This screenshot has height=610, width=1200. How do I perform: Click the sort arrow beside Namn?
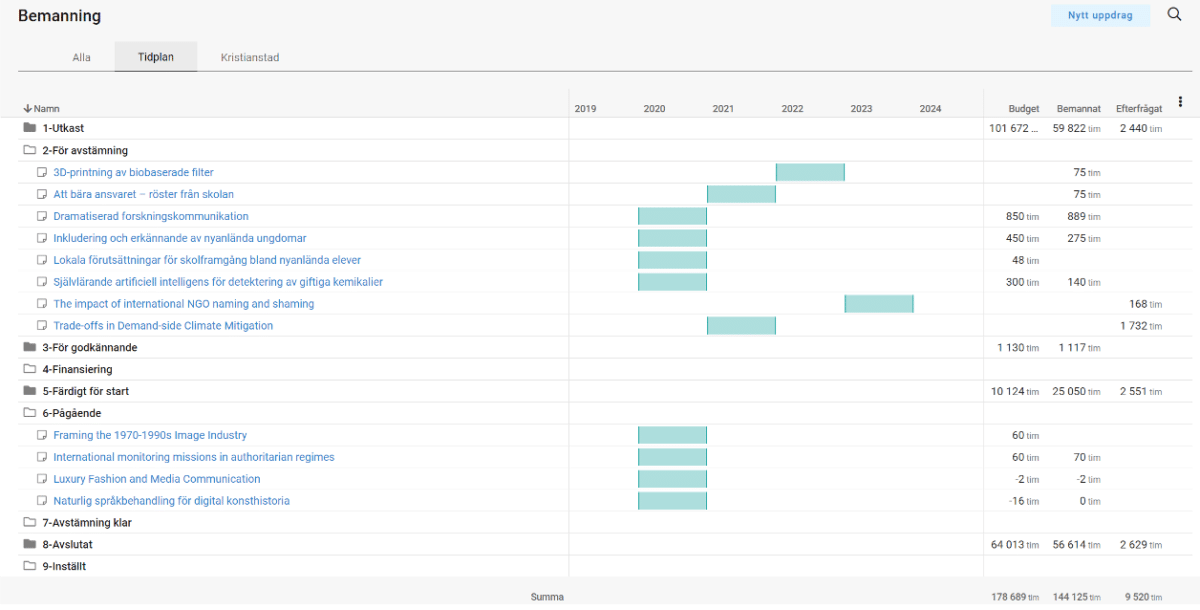[27, 108]
